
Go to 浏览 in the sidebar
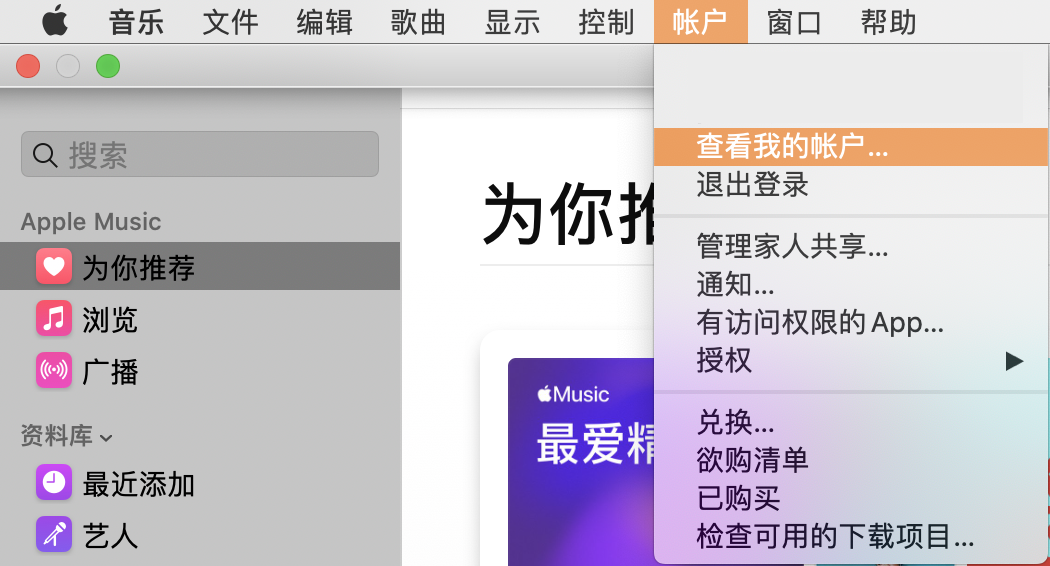[x=200, y=319]
